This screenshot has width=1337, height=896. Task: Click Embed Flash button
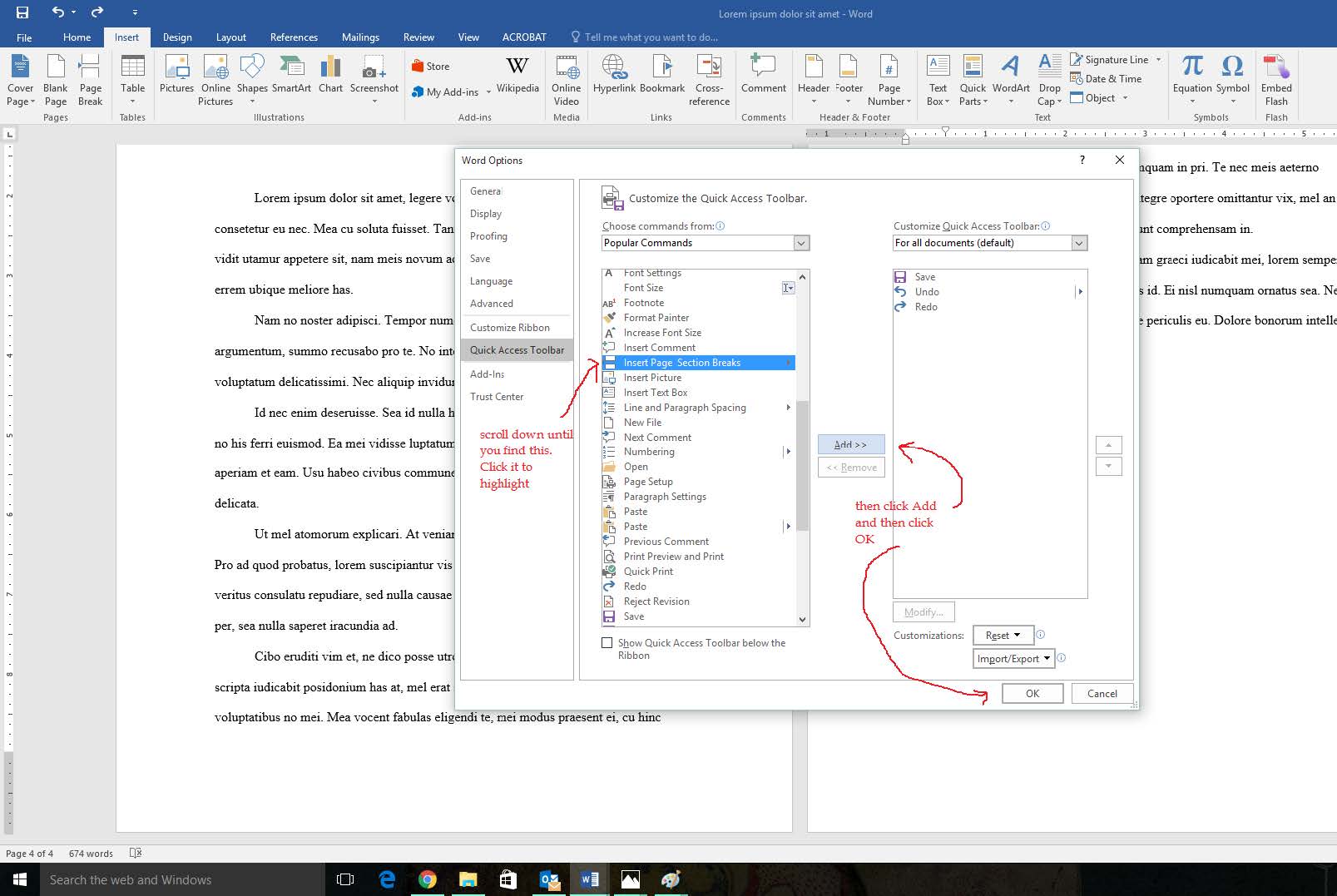click(1276, 80)
